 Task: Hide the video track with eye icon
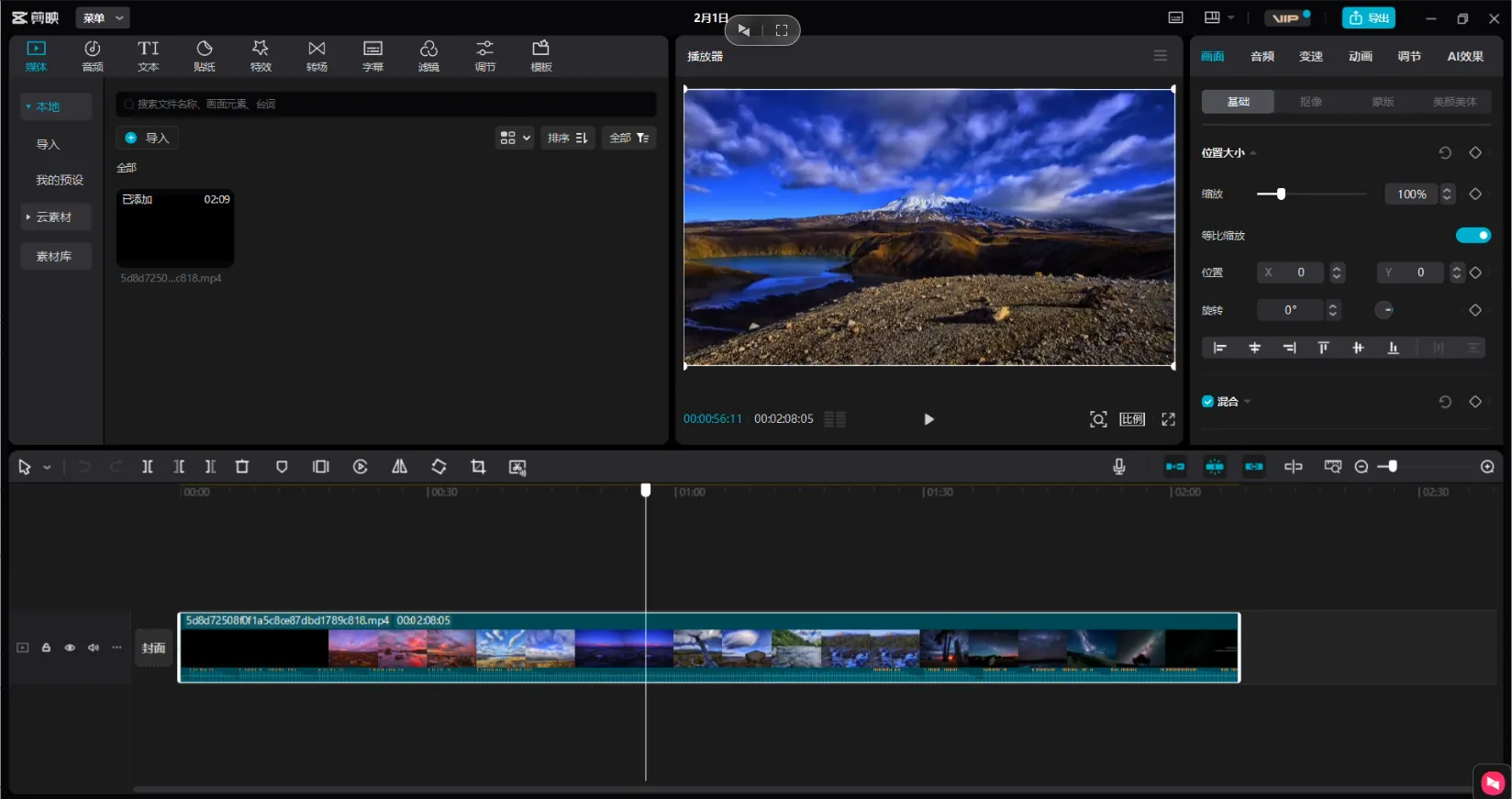tap(70, 648)
